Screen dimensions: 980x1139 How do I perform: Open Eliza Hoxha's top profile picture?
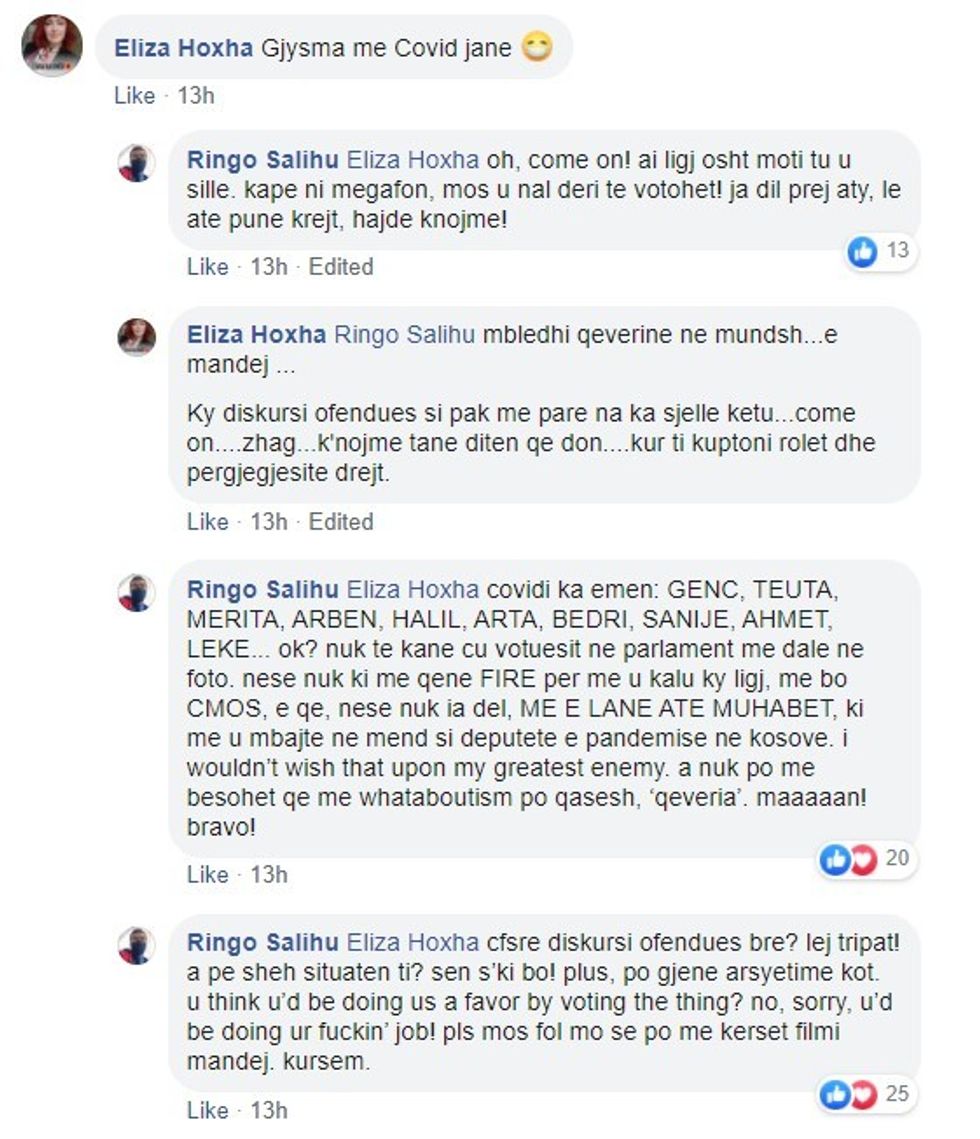point(52,45)
